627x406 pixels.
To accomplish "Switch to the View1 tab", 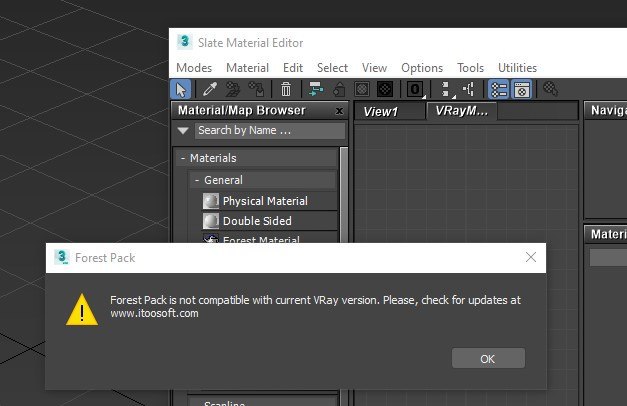I will coord(389,111).
